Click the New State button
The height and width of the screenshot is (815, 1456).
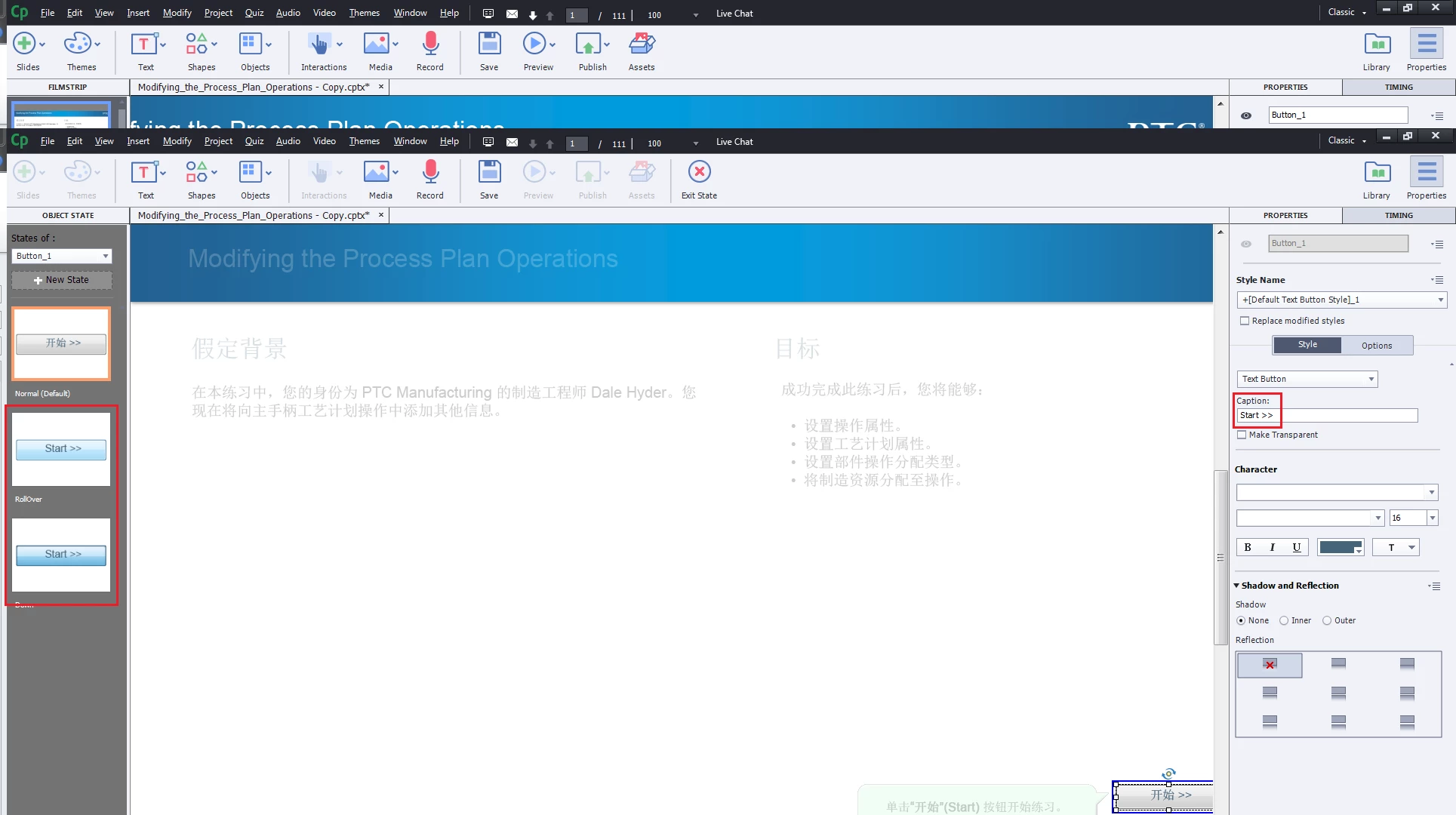pos(61,280)
